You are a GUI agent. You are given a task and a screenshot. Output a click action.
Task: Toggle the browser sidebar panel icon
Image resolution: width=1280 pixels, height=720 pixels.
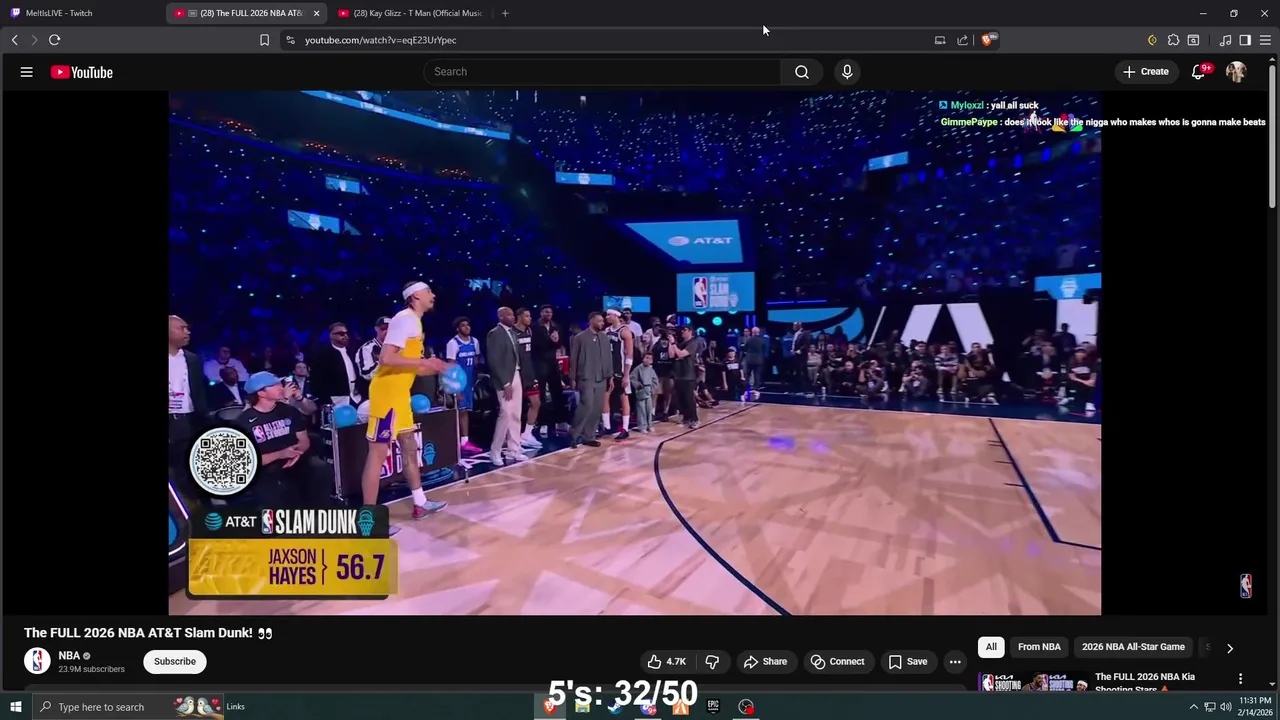(1245, 40)
